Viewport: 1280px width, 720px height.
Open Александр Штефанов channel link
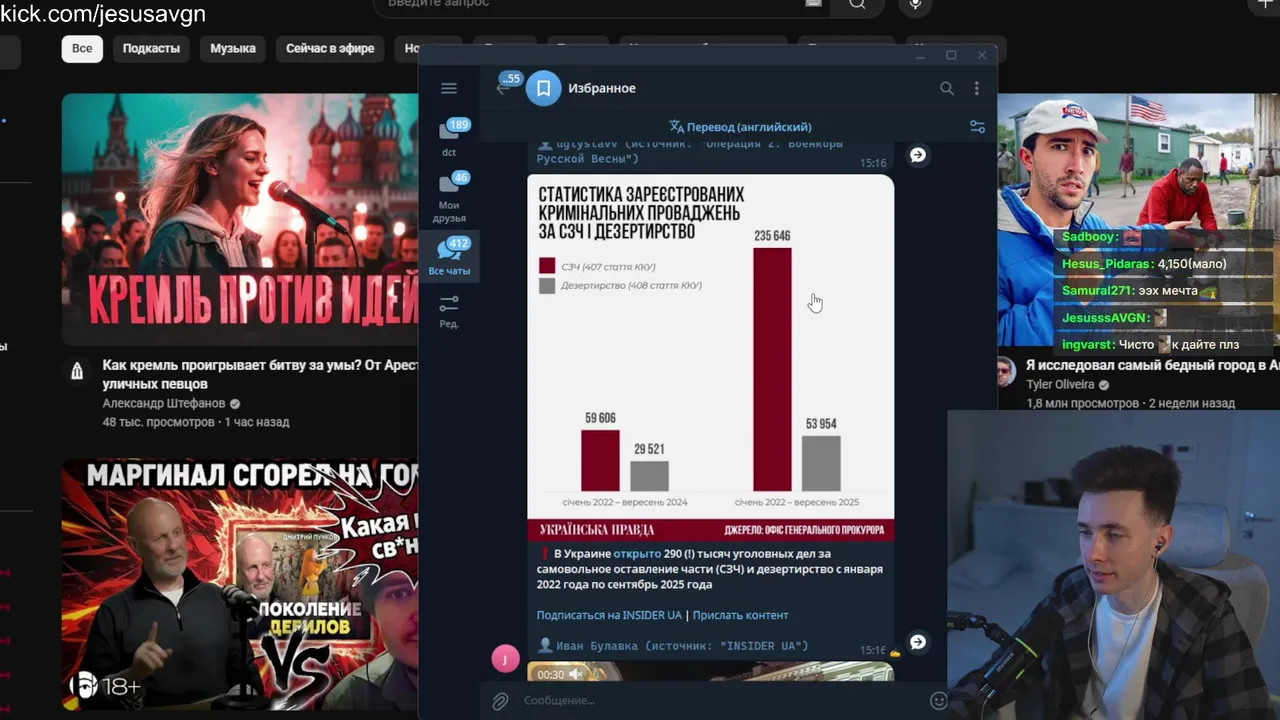pos(164,403)
